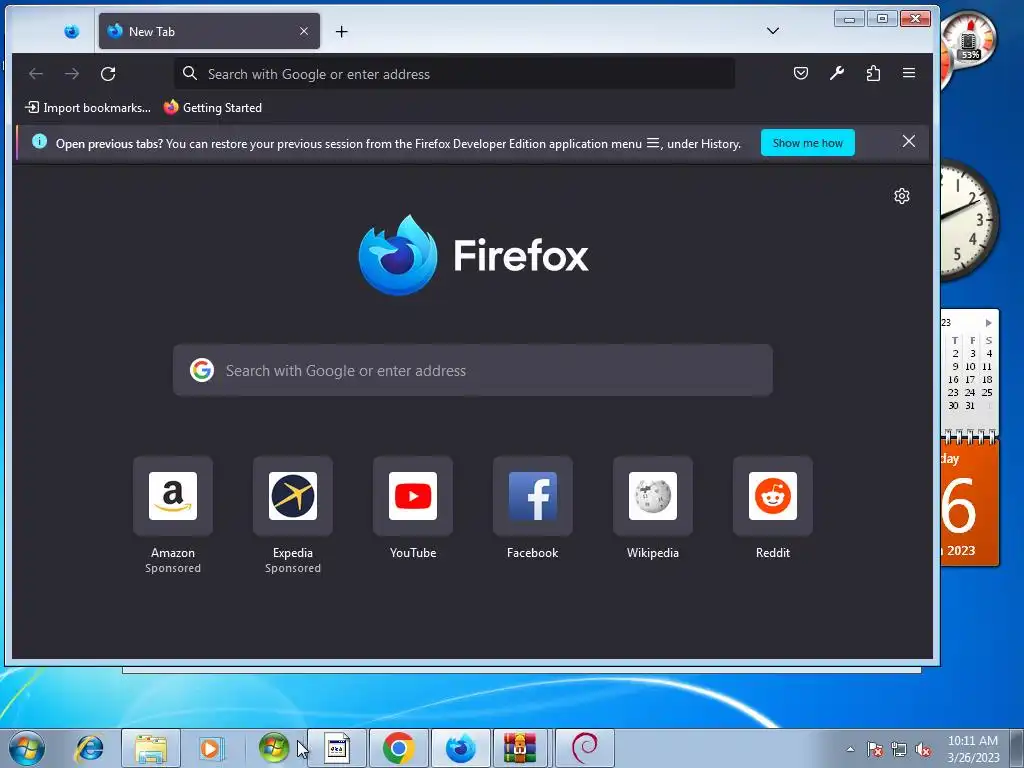Click the Firefox Developer Edition taskbar icon
Screen dimensions: 1024x768
pyautogui.click(x=461, y=748)
